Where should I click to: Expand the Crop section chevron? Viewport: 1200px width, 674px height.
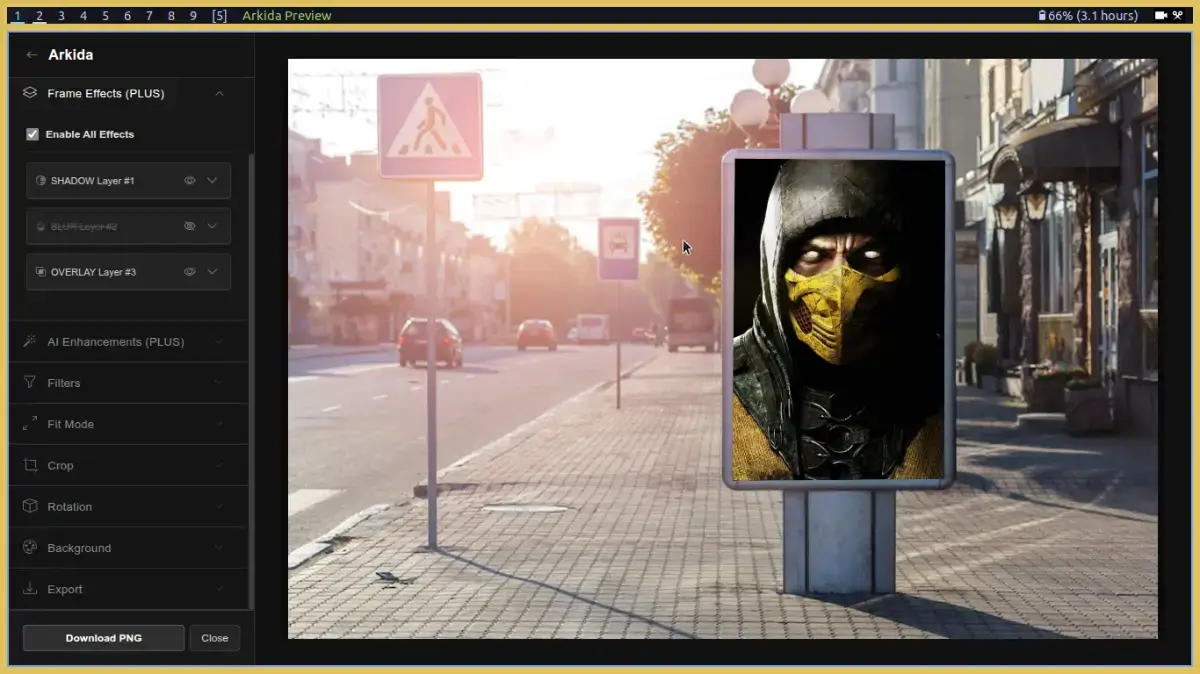click(x=219, y=465)
